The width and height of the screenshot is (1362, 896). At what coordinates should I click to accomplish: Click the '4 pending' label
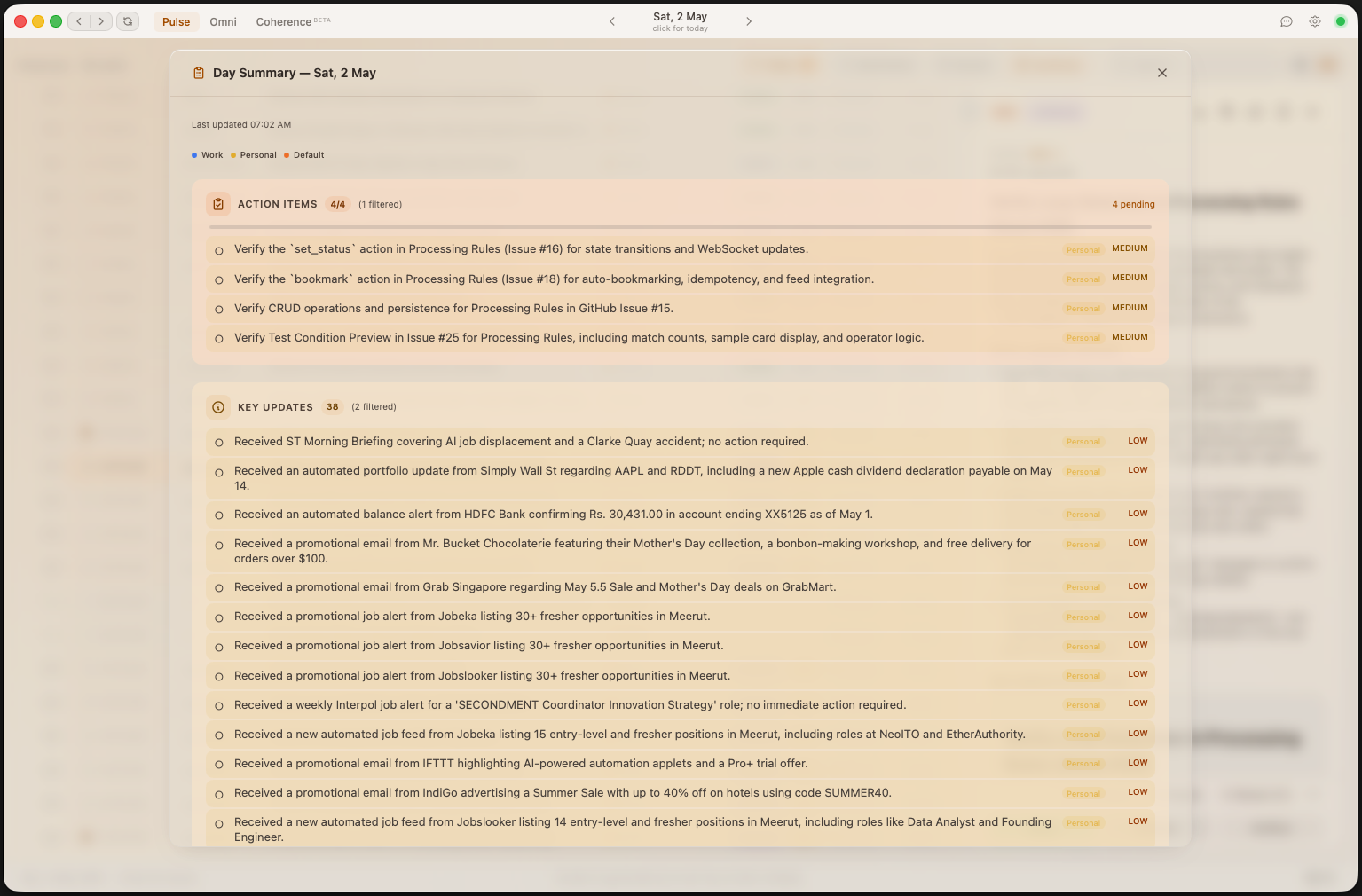1133,204
